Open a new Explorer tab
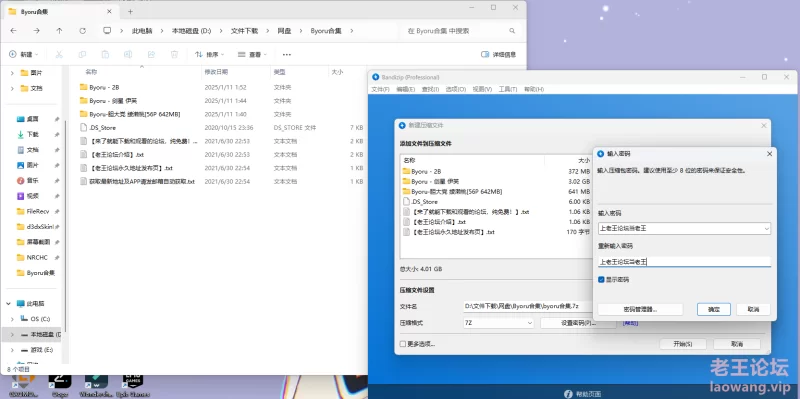 coord(130,11)
